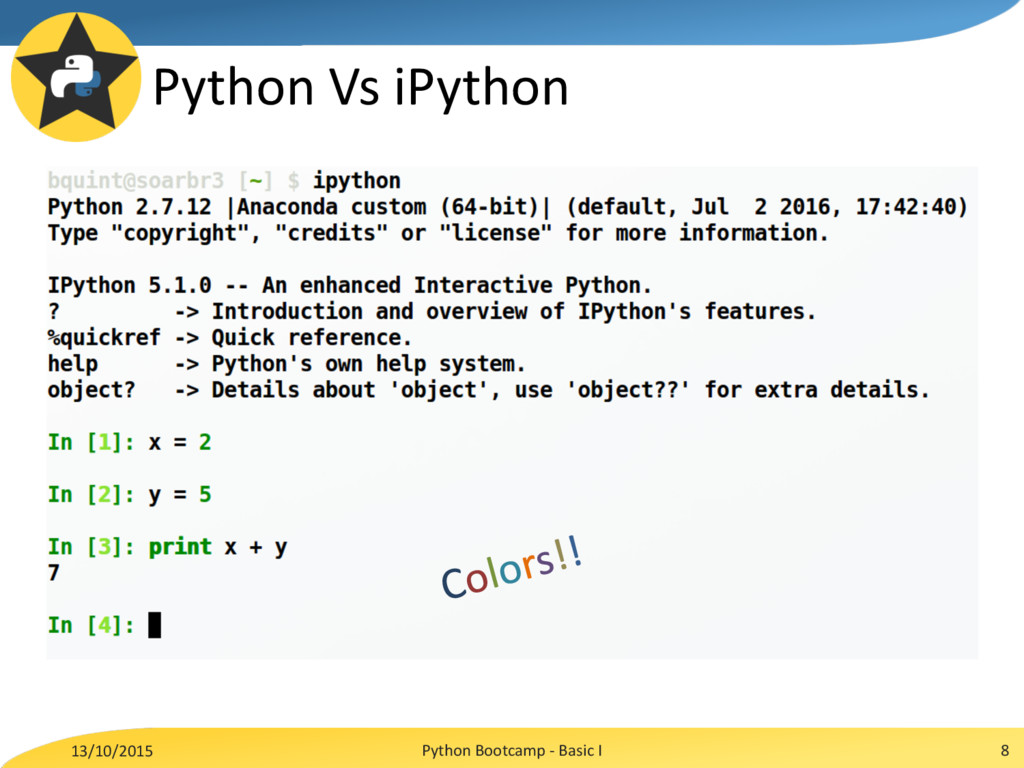Click the 'In [4]:' prompt

coord(91,625)
